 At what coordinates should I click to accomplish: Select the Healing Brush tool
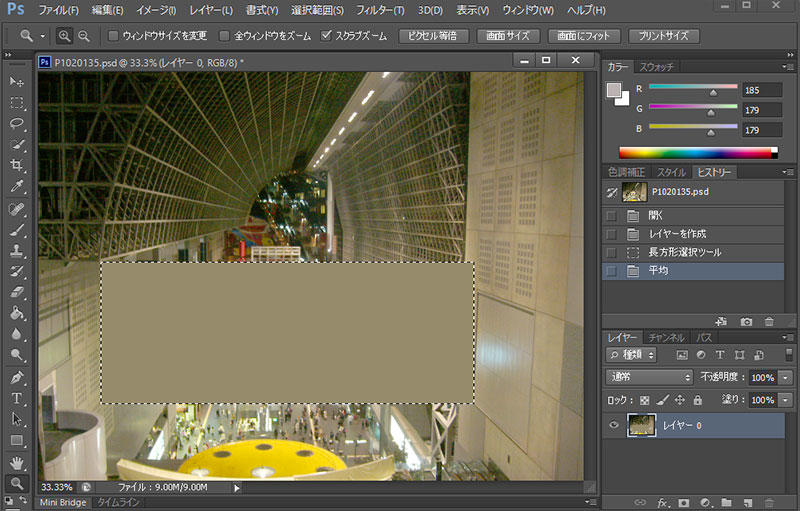(17, 209)
